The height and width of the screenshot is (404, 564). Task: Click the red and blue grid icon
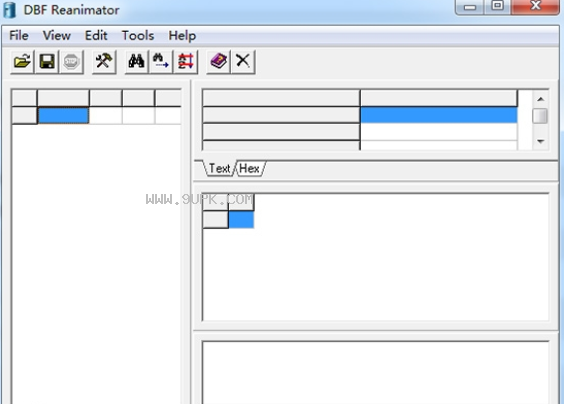click(x=186, y=62)
